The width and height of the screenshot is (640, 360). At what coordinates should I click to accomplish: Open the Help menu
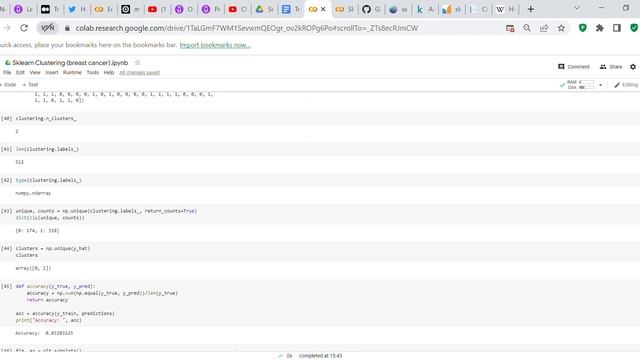[109, 72]
